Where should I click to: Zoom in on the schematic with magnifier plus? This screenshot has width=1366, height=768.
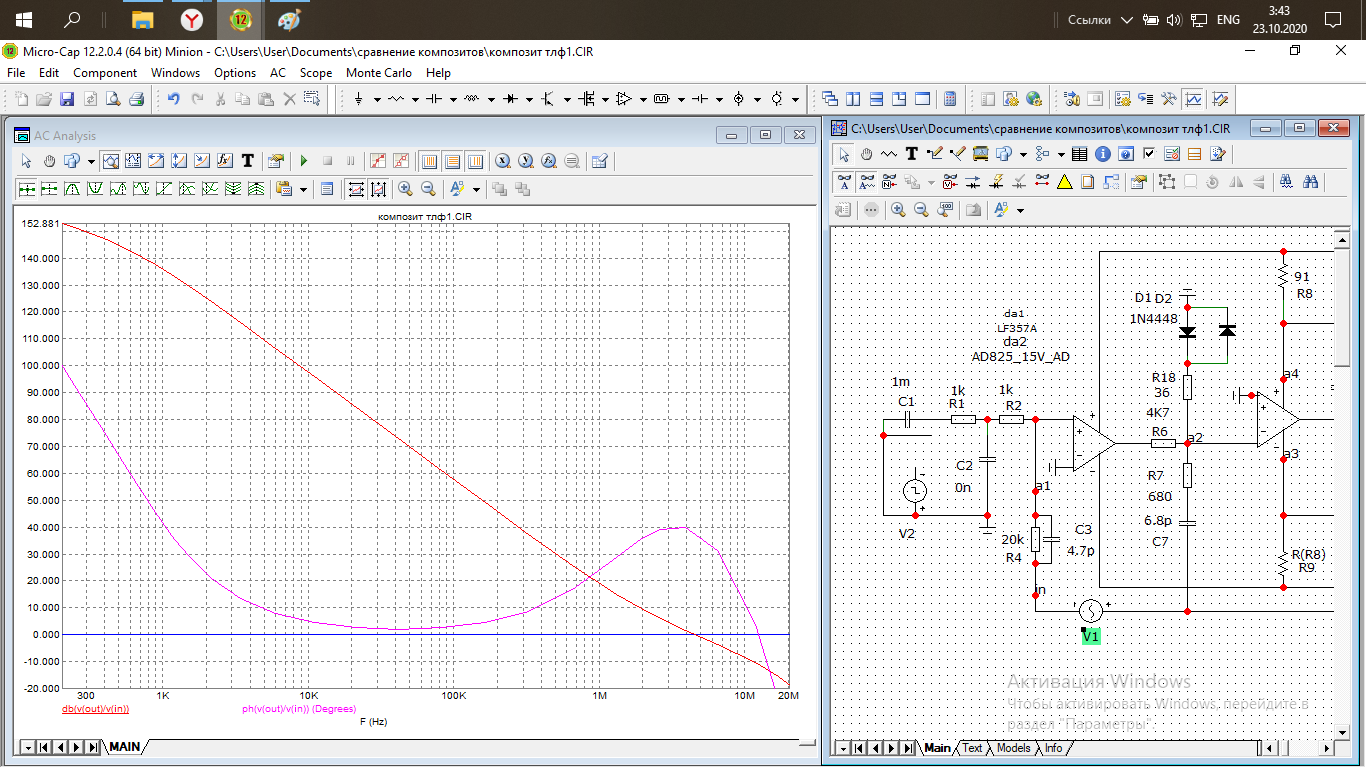coord(898,210)
